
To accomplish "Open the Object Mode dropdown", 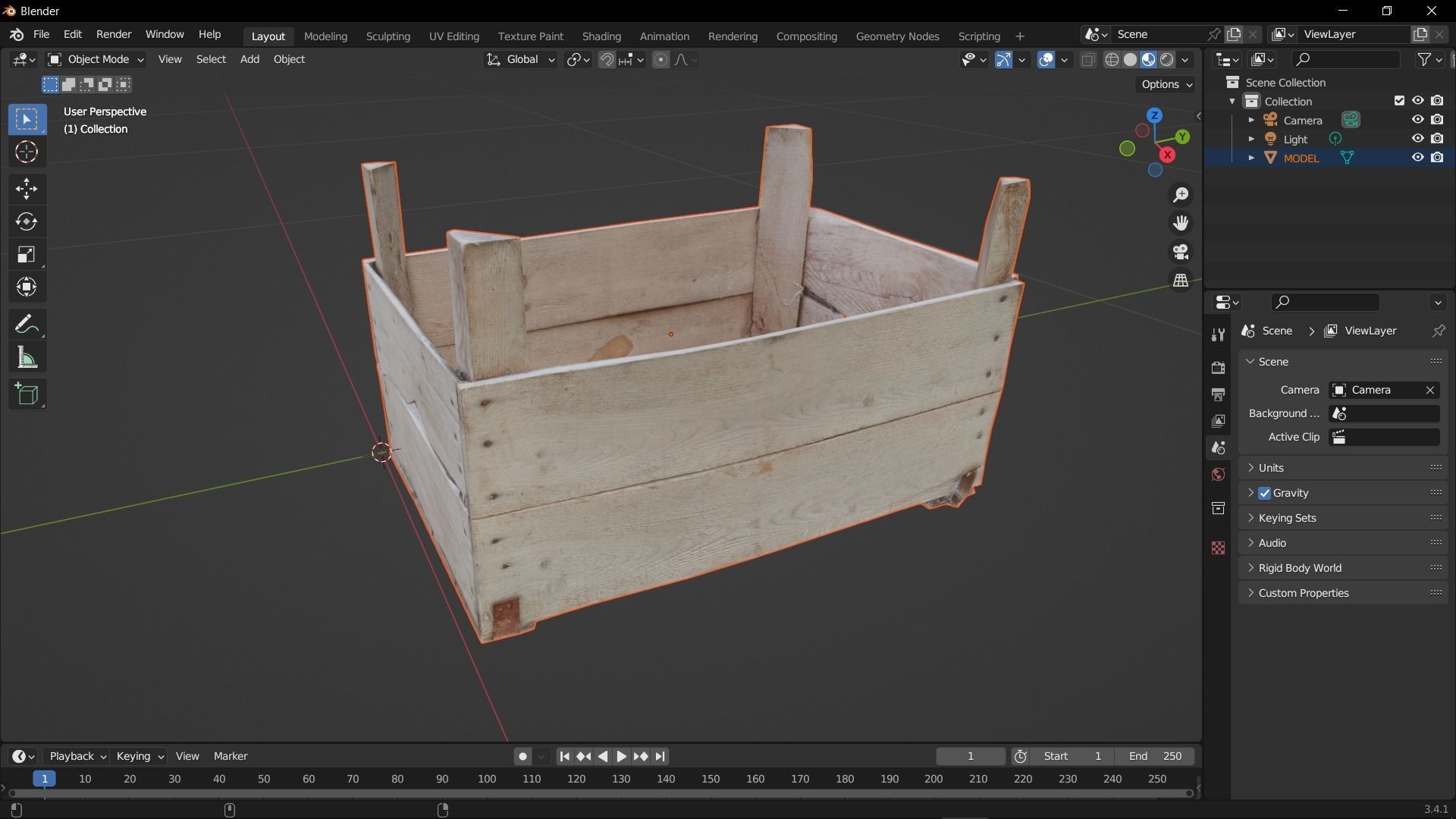I will click(x=96, y=59).
